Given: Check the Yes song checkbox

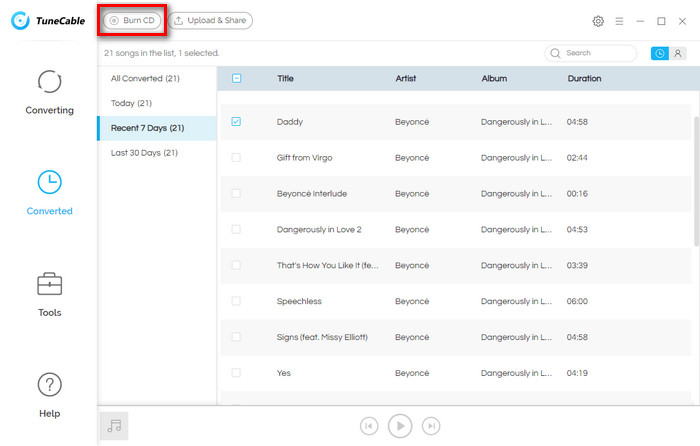Looking at the screenshot, I should click(x=236, y=373).
